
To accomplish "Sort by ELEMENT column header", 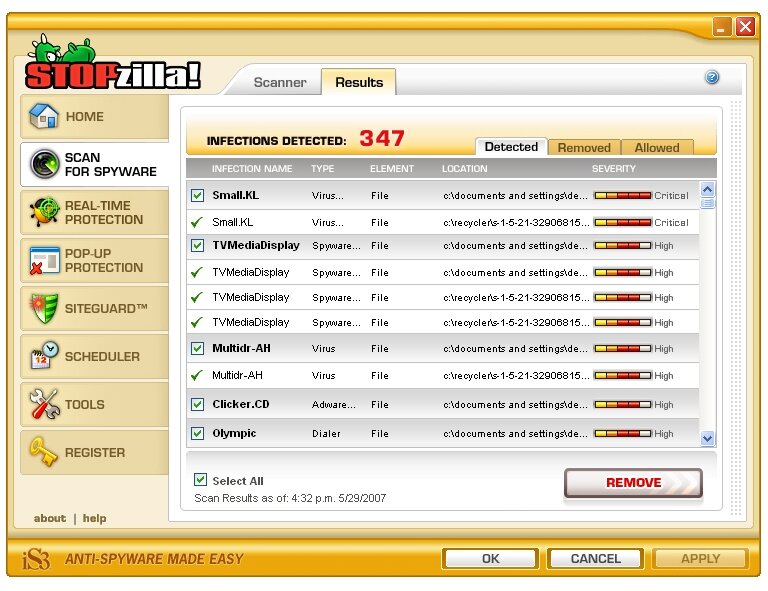I will (x=392, y=168).
